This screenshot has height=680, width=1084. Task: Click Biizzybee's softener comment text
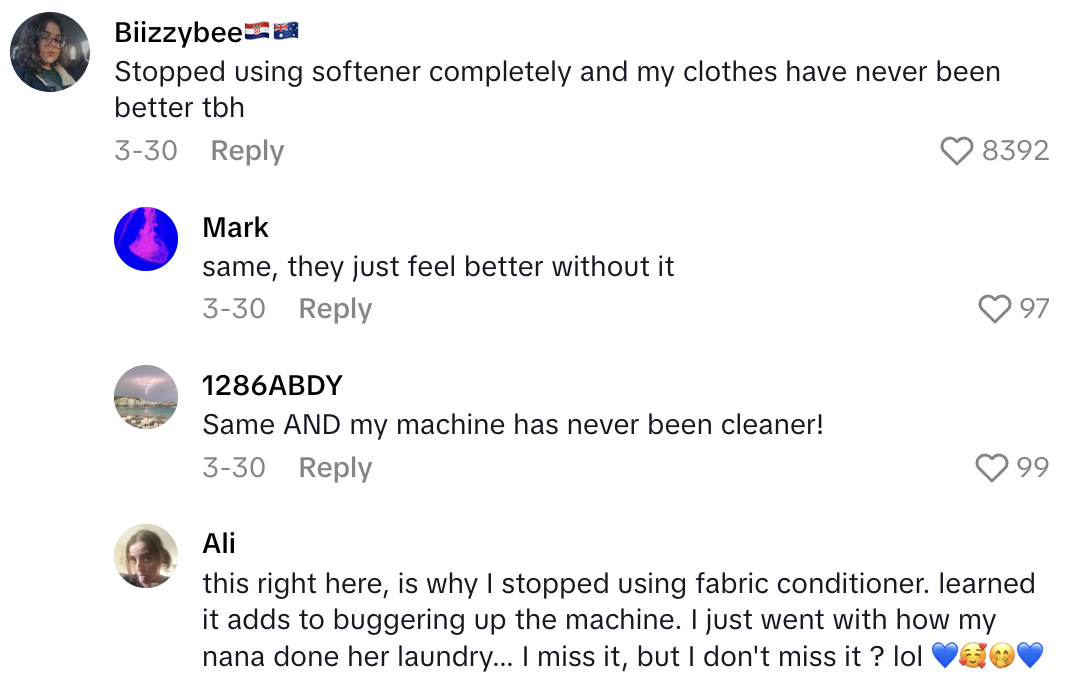556,88
